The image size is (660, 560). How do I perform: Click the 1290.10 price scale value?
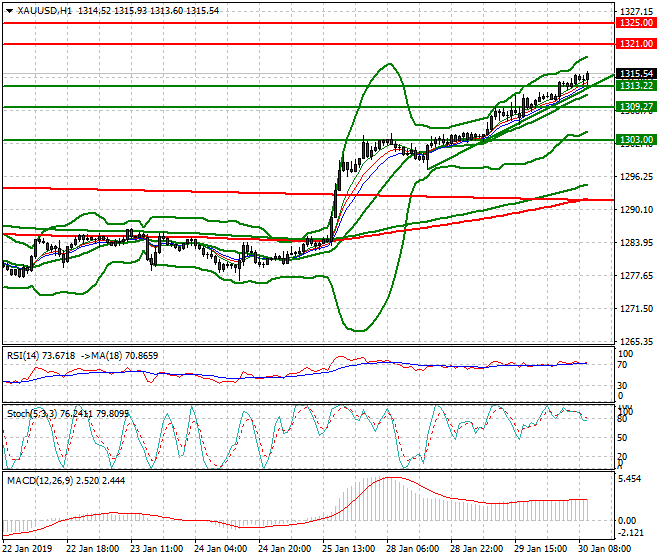(636, 210)
